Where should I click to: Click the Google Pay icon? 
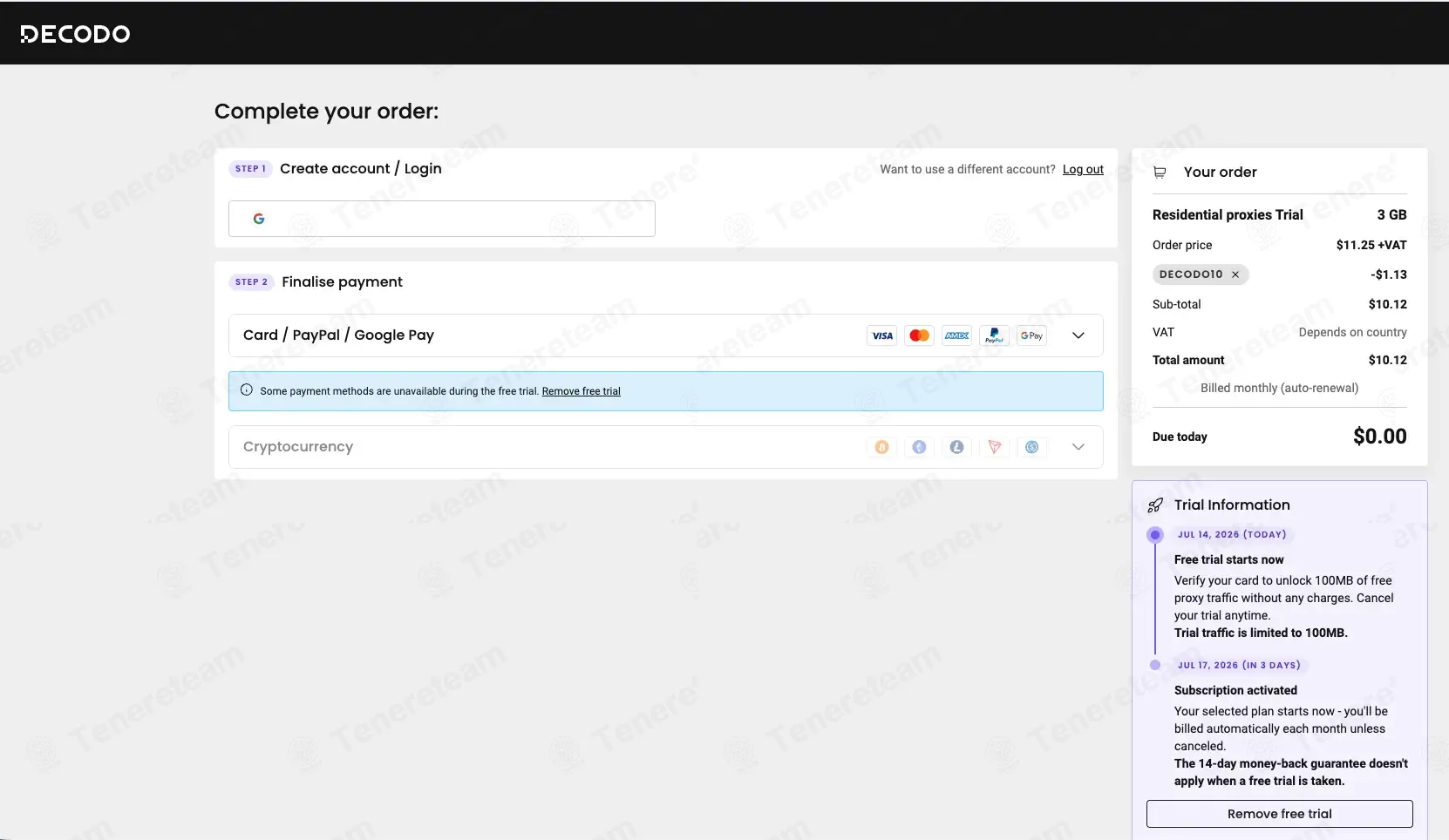[x=1032, y=335]
